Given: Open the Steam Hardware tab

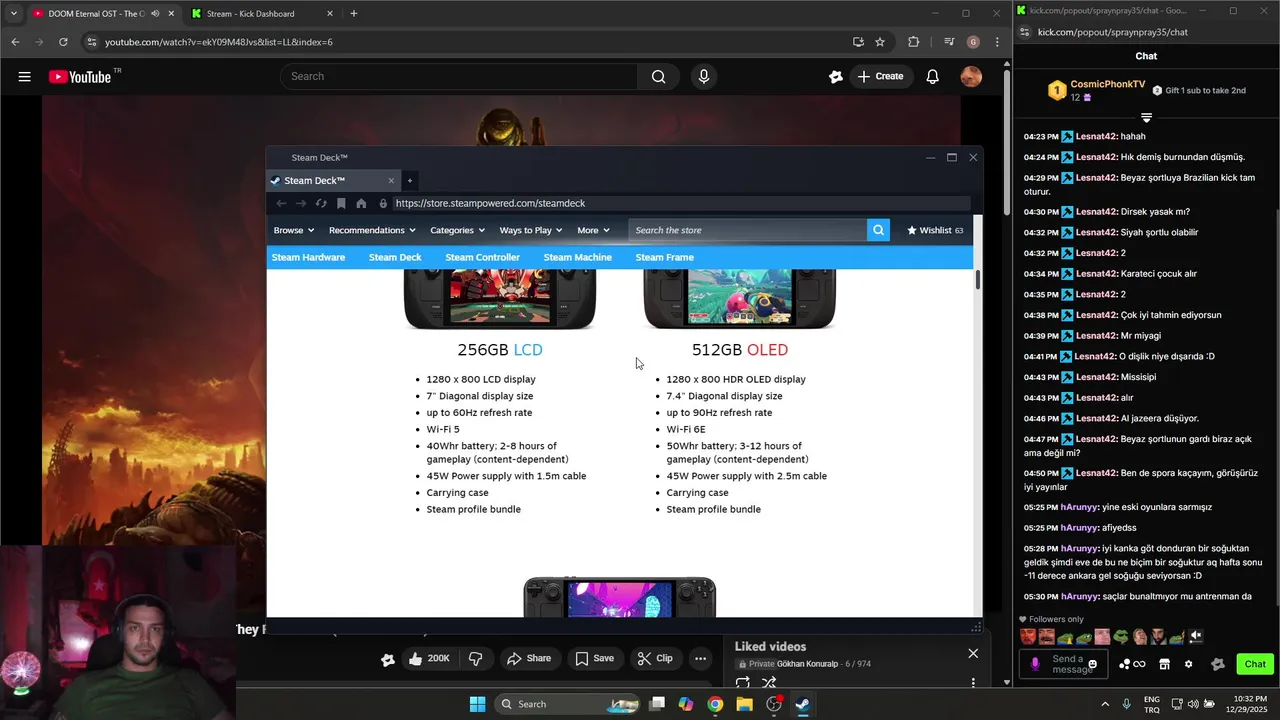Looking at the screenshot, I should (308, 257).
